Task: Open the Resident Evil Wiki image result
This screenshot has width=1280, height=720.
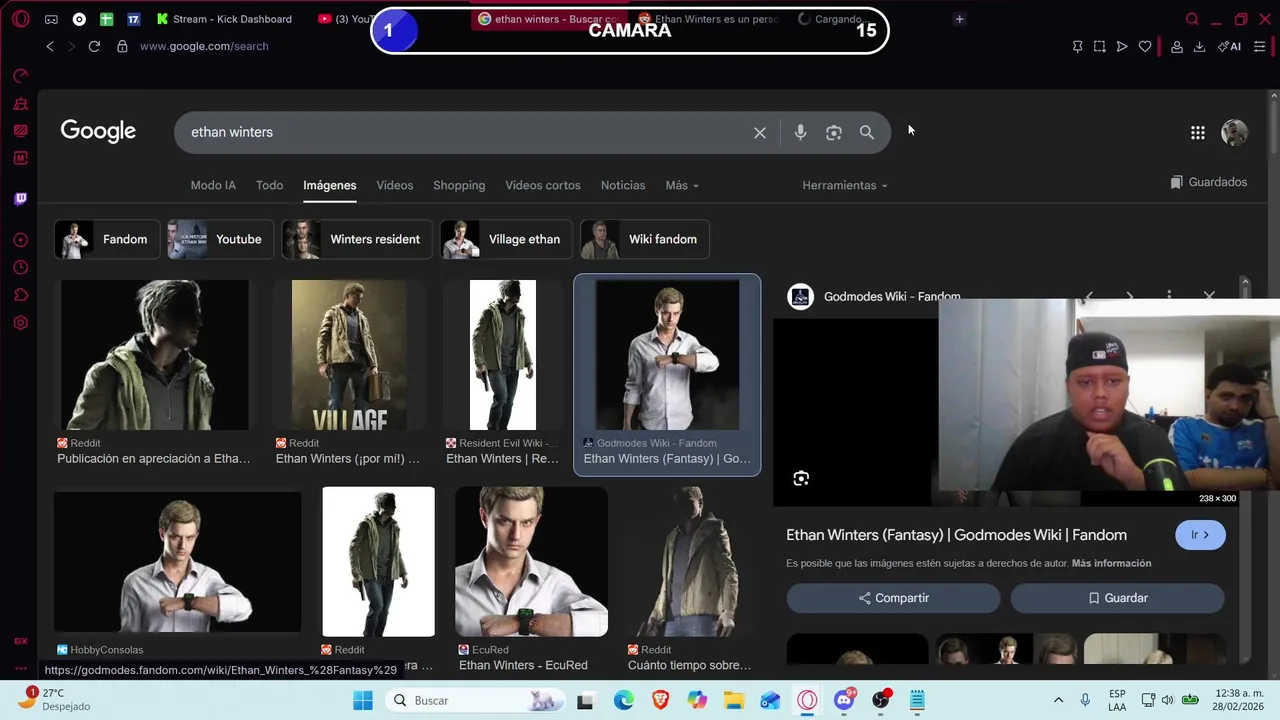Action: click(x=503, y=355)
